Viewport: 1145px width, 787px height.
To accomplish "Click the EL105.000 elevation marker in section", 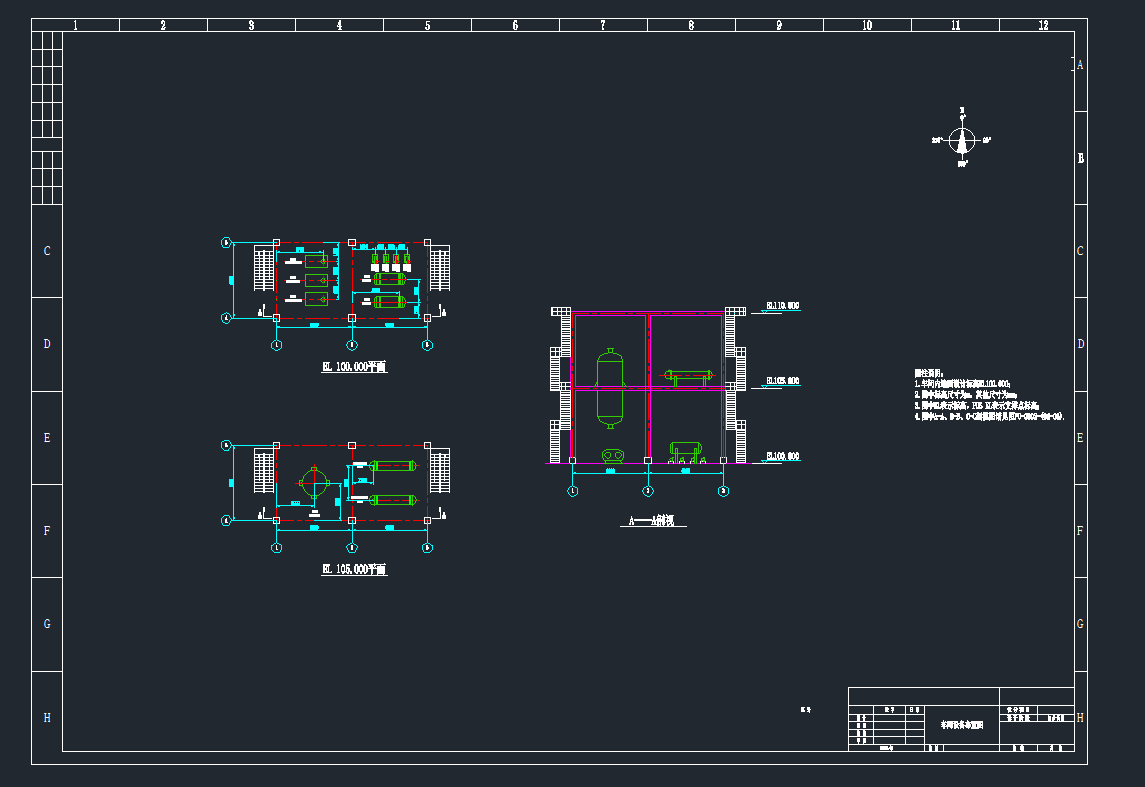I will pyautogui.click(x=782, y=381).
